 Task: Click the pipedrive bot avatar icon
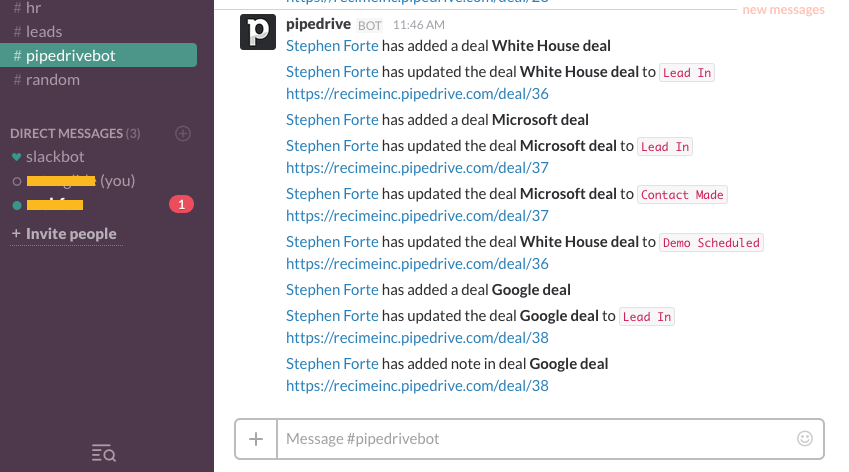[259, 32]
